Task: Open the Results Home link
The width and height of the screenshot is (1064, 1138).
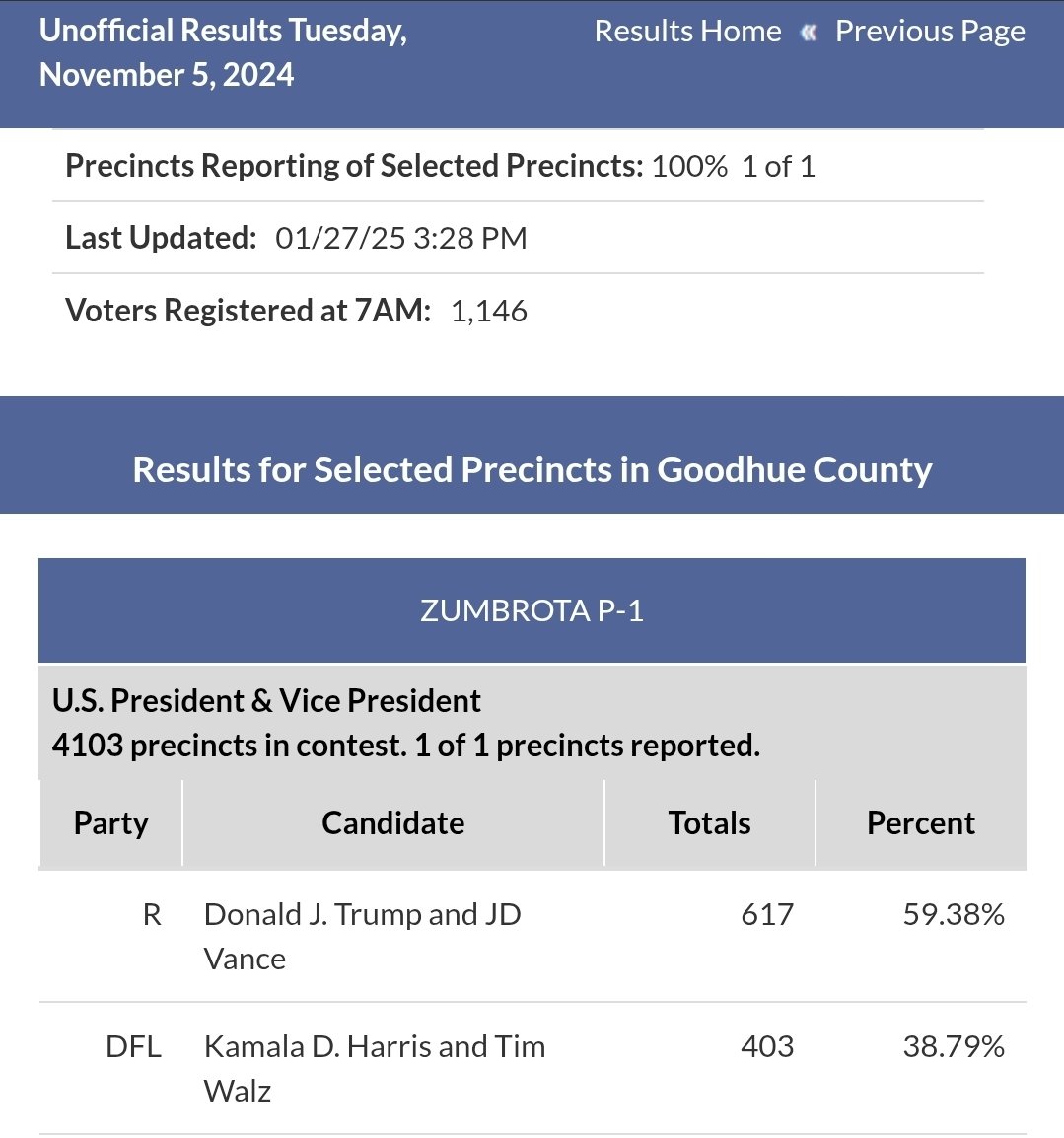Action: (x=687, y=32)
